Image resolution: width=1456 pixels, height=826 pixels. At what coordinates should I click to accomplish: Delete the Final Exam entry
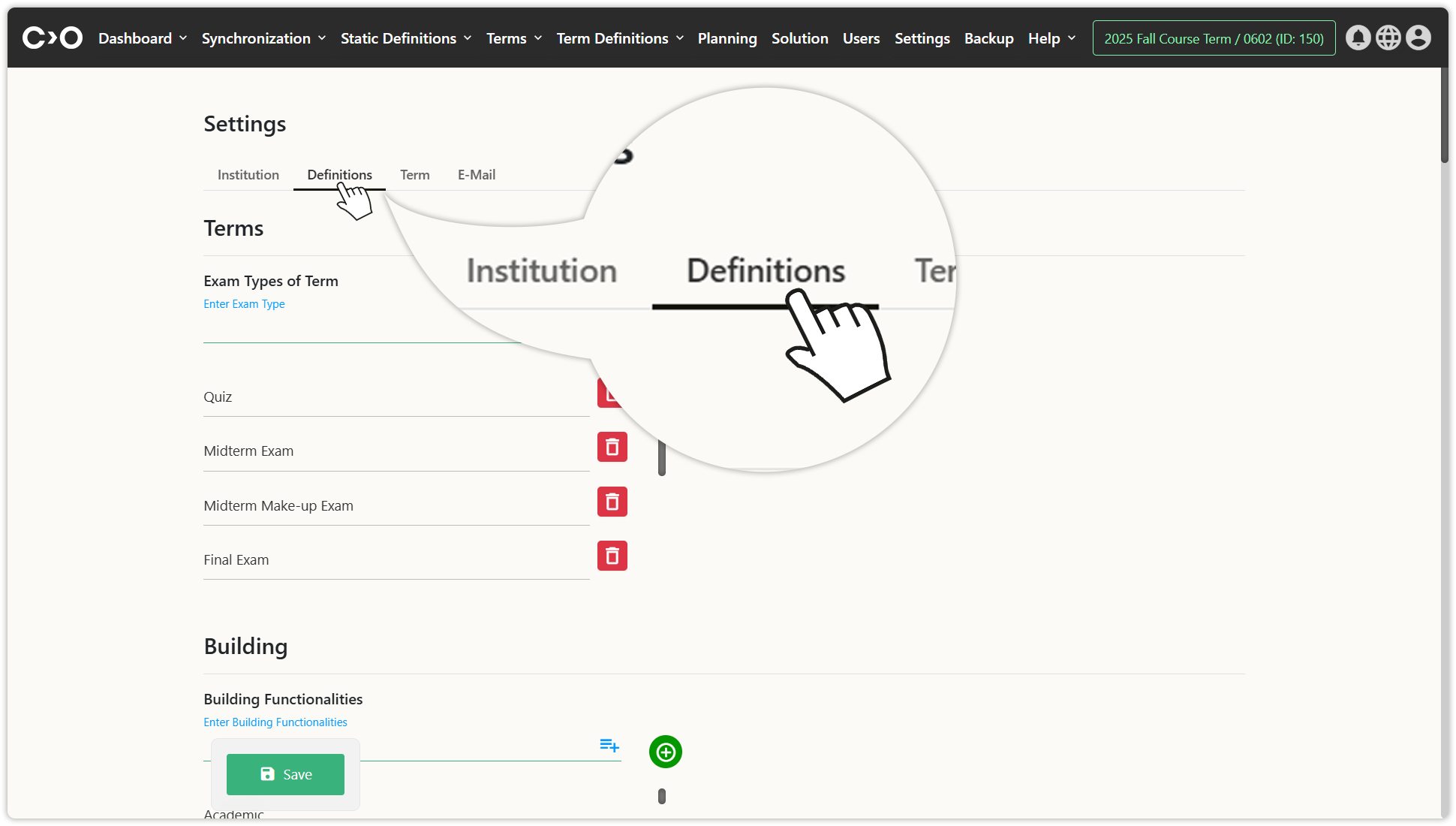[x=612, y=556]
